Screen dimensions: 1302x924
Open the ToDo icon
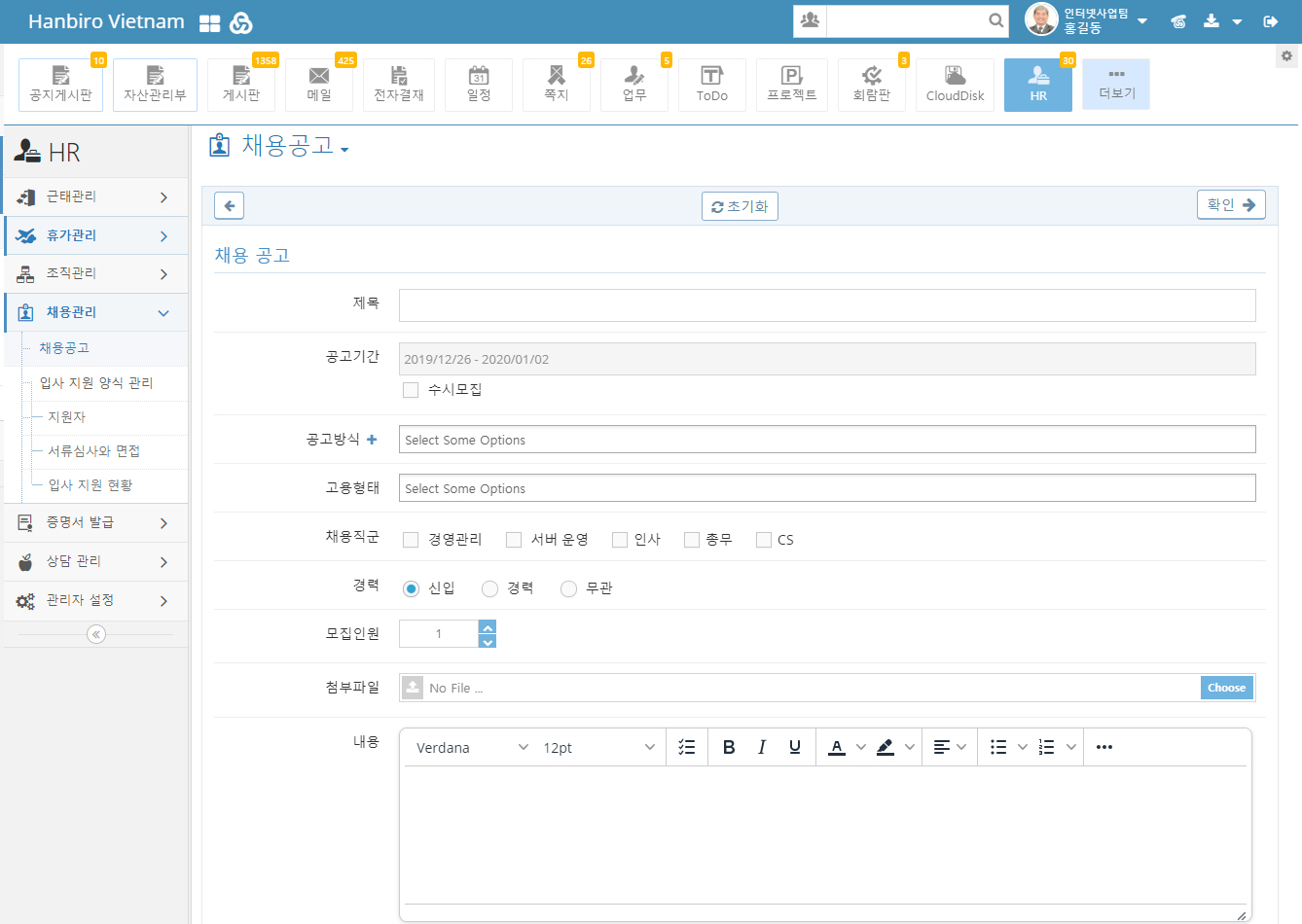tap(712, 85)
